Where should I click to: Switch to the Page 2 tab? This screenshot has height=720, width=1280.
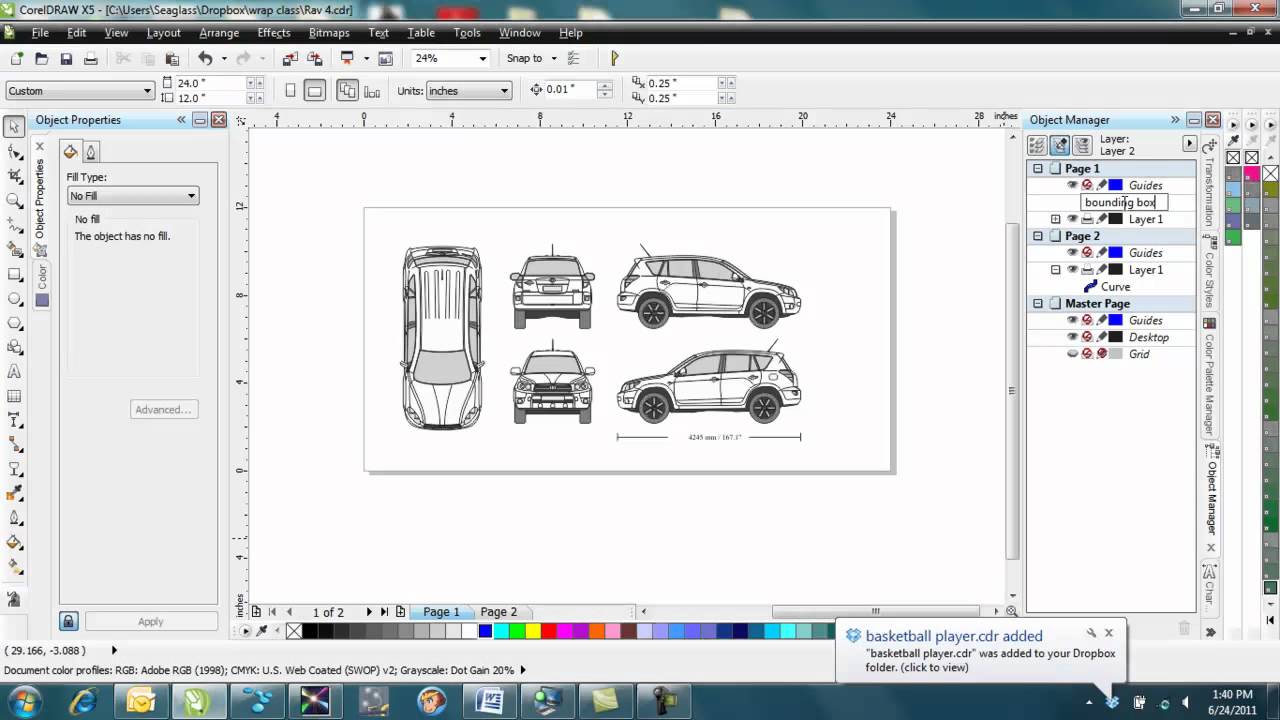tap(498, 612)
